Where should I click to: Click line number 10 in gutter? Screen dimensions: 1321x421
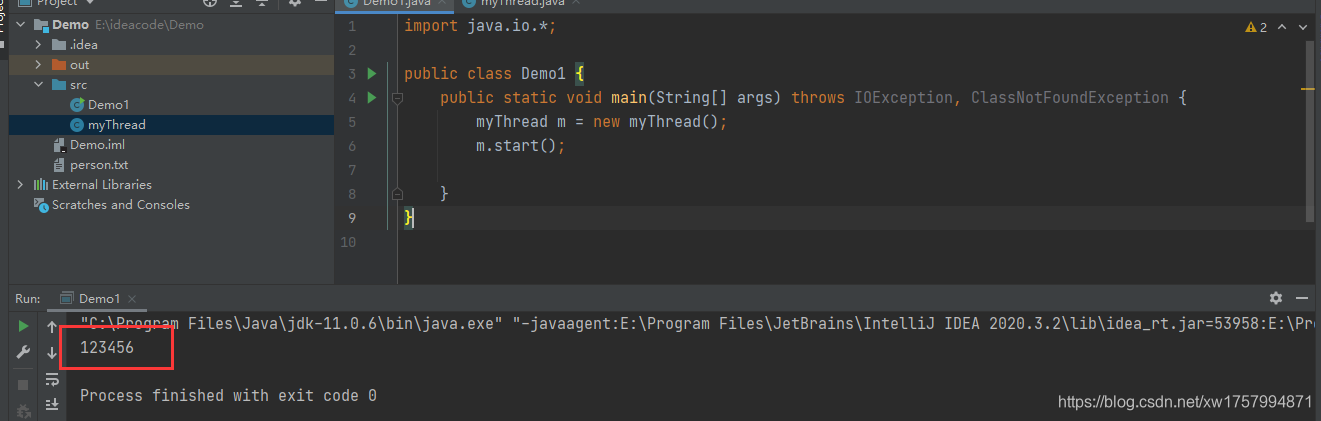click(x=348, y=242)
